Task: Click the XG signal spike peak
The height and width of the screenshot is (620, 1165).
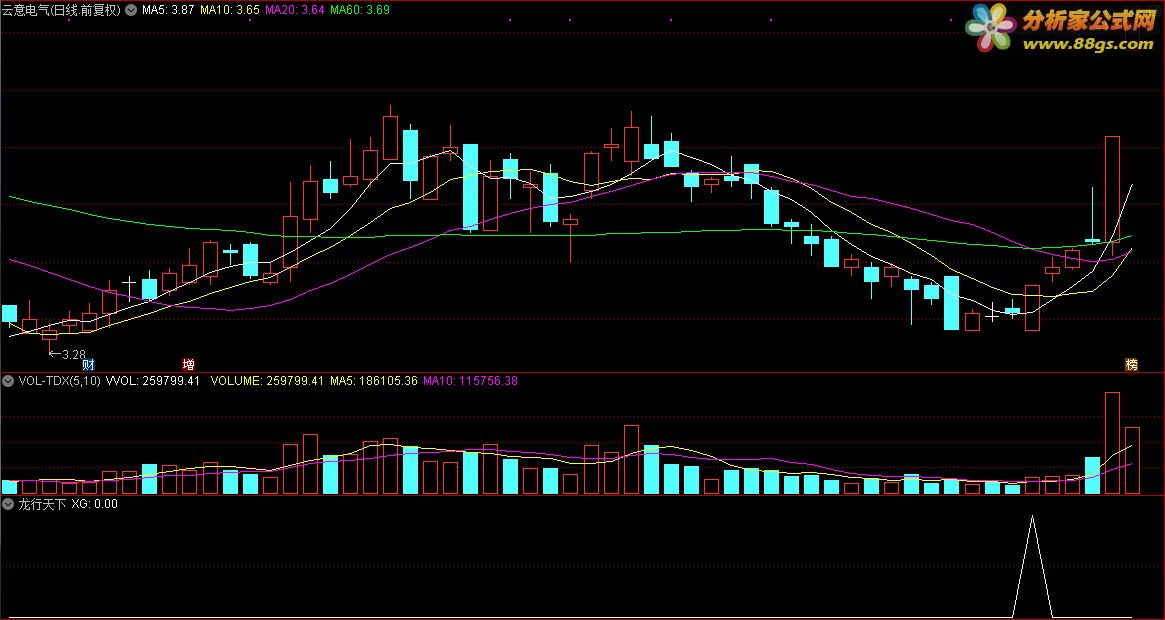Action: (x=1032, y=516)
